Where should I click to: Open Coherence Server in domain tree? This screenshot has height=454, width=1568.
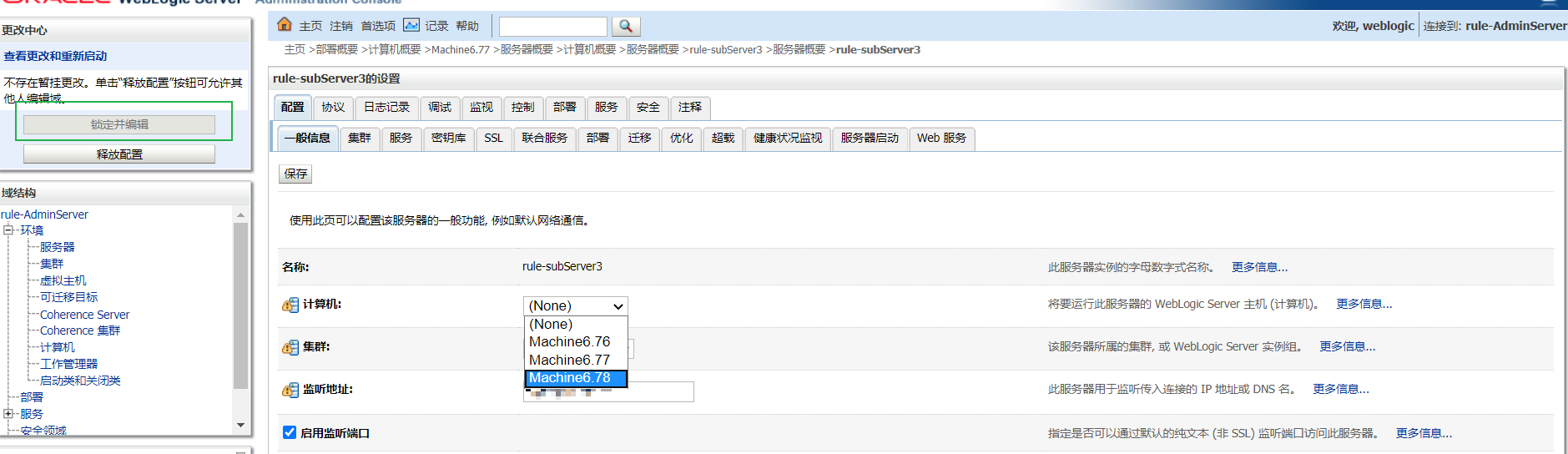point(84,315)
